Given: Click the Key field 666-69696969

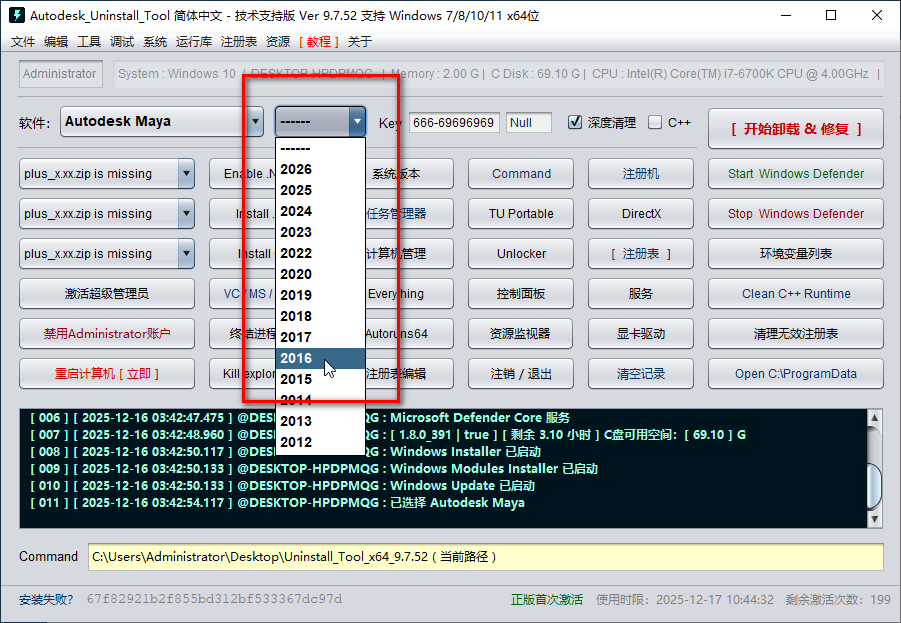Looking at the screenshot, I should (454, 122).
